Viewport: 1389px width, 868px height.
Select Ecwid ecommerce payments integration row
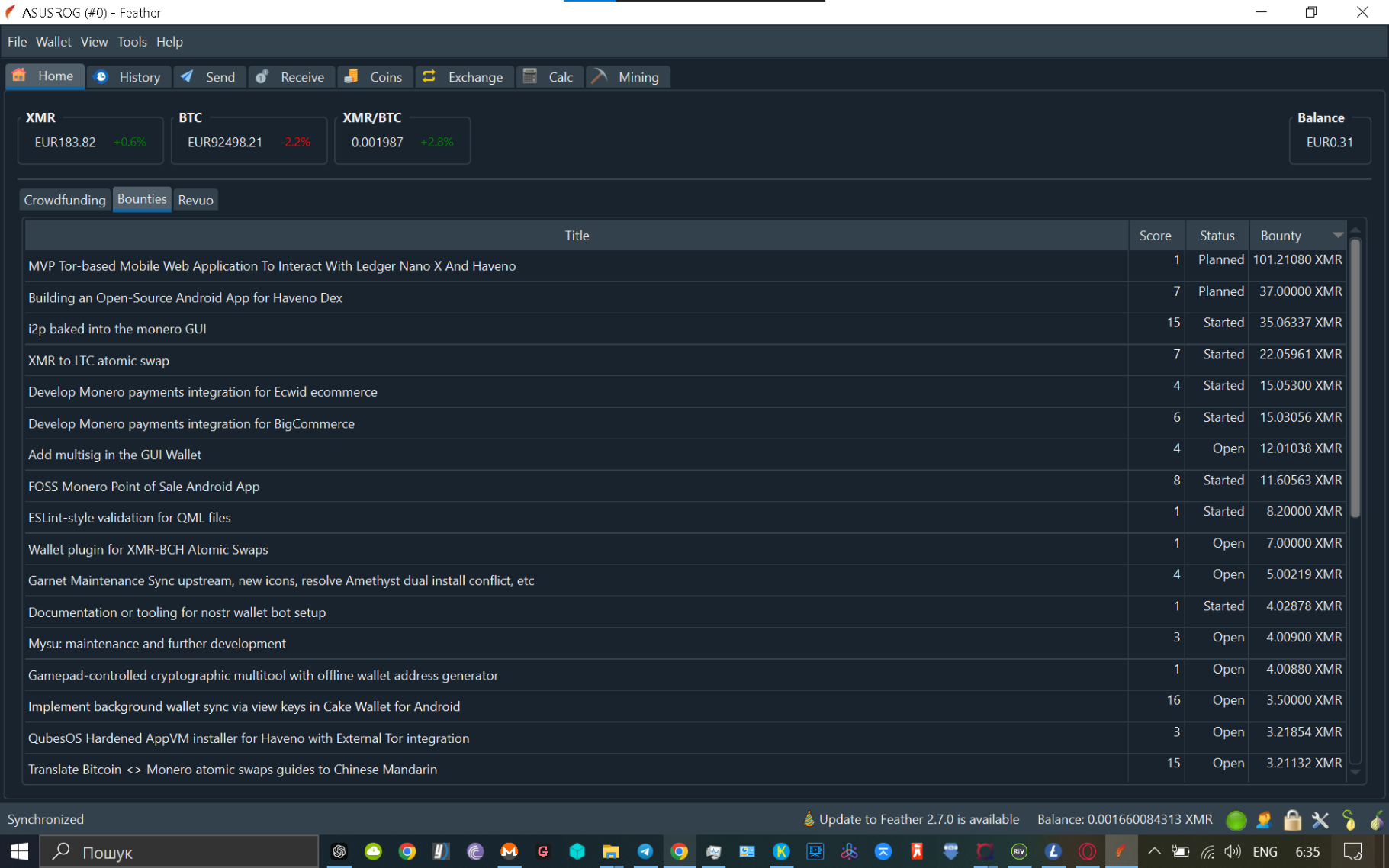pyautogui.click(x=685, y=392)
